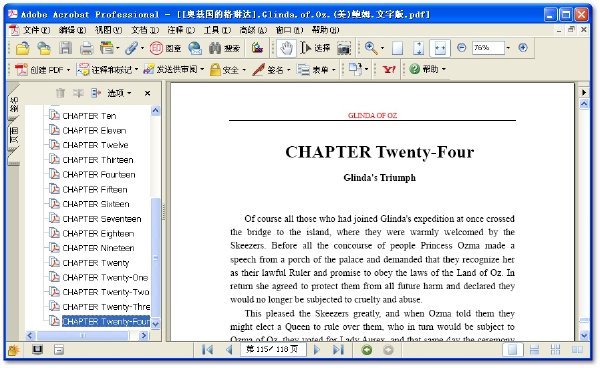Switch to Continuous page layout

534,350
